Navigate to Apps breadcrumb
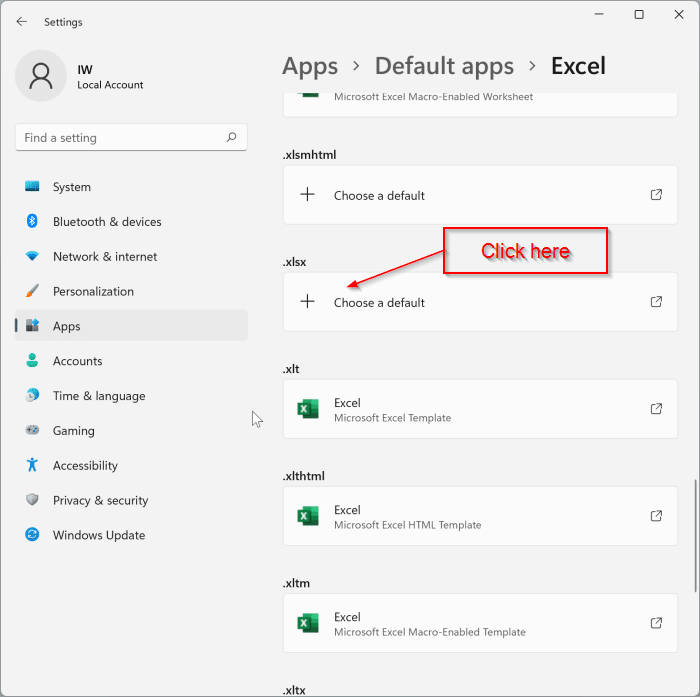Screen dimensions: 700x697 310,67
